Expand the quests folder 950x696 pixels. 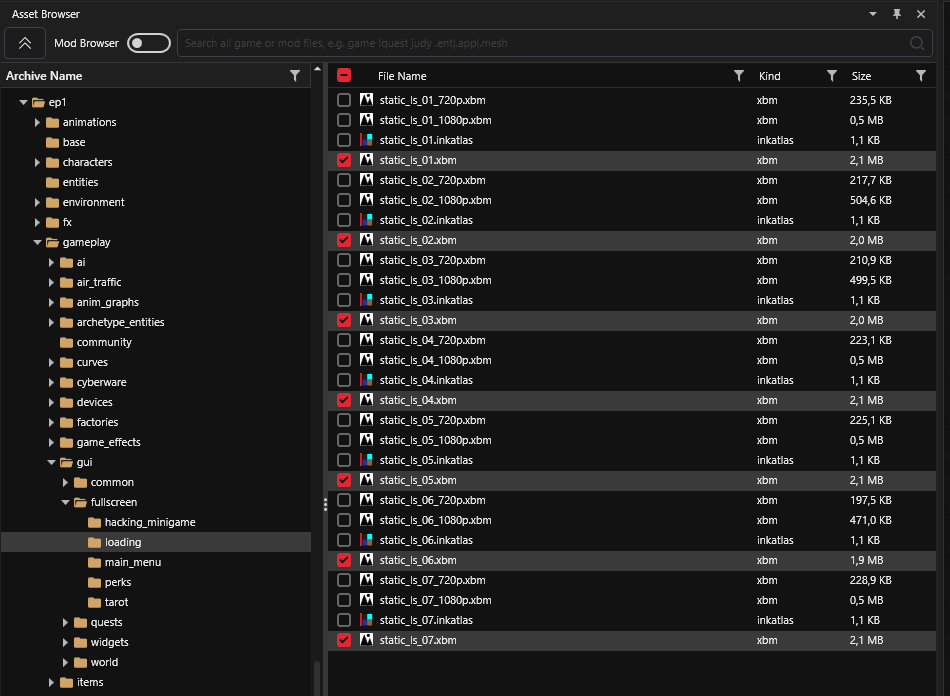[66, 622]
